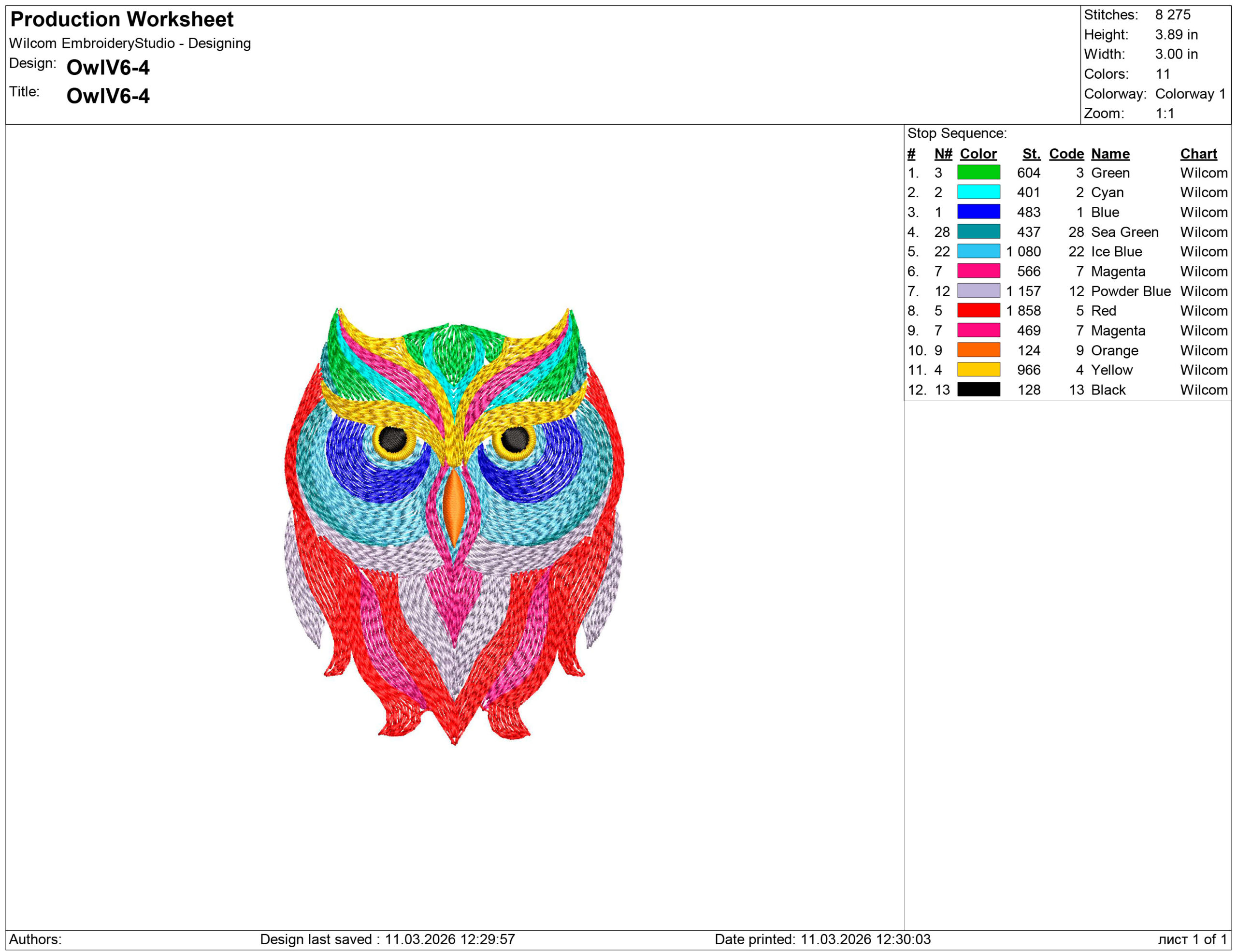Click the underlined Color column header
Screen dimensions: 1237x952
pos(978,154)
